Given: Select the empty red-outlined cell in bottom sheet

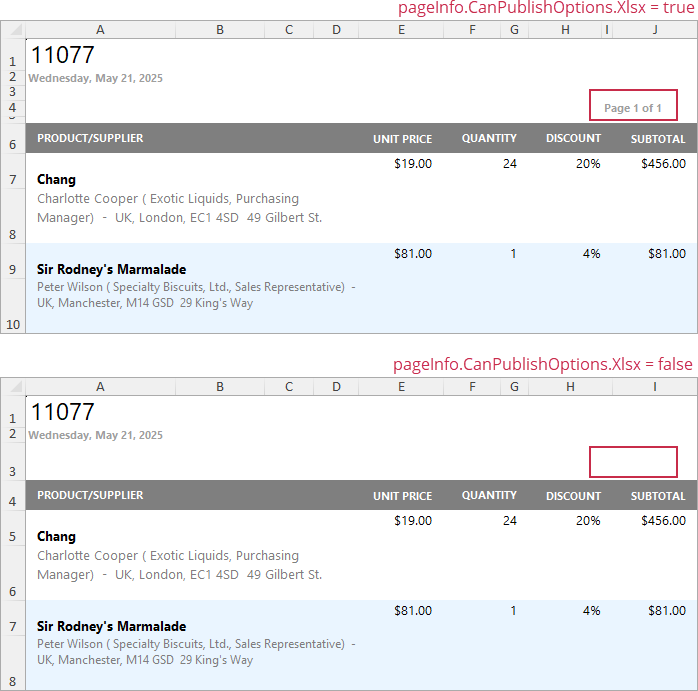Looking at the screenshot, I should [633, 462].
